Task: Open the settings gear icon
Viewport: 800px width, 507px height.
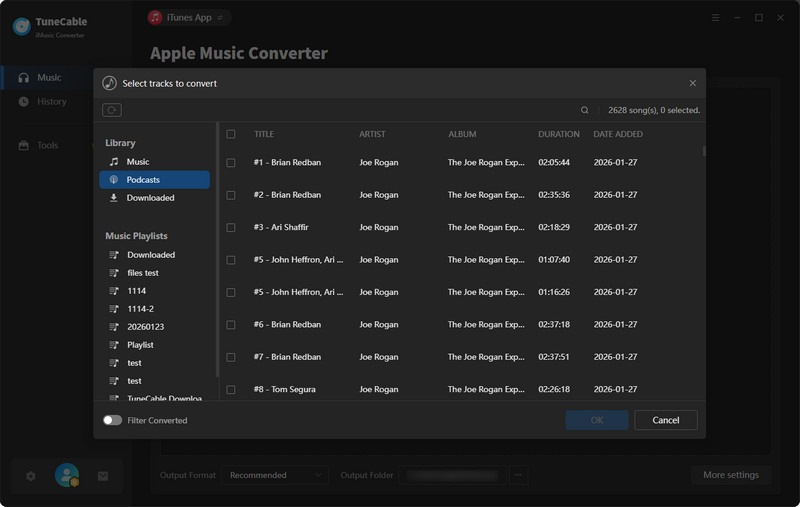Action: coord(31,476)
